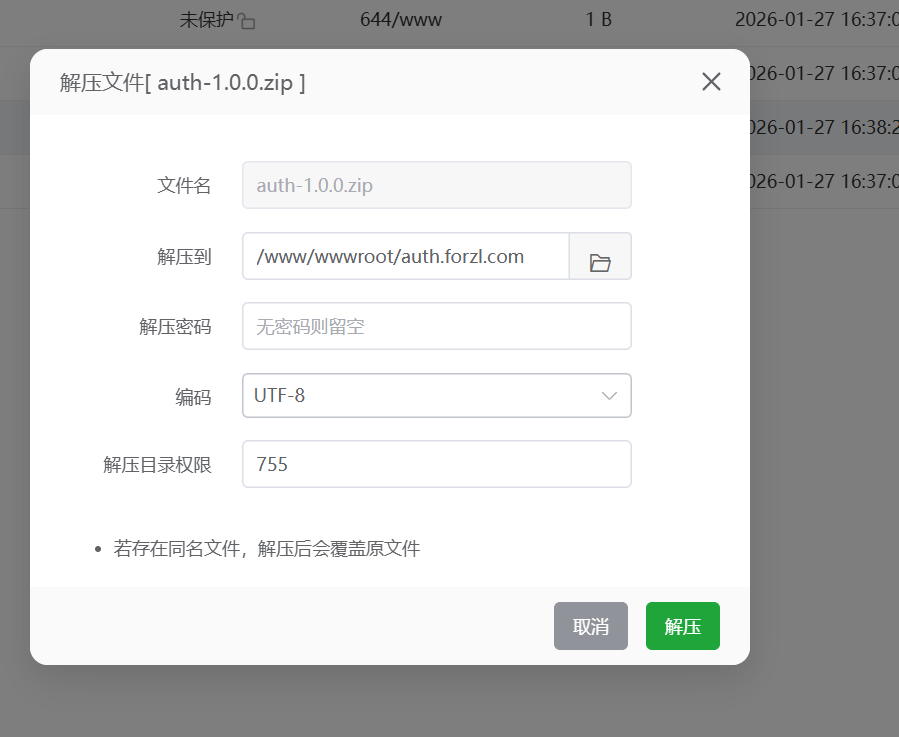Image resolution: width=899 pixels, height=737 pixels.
Task: Select the 文件名 label
Action: [x=184, y=185]
